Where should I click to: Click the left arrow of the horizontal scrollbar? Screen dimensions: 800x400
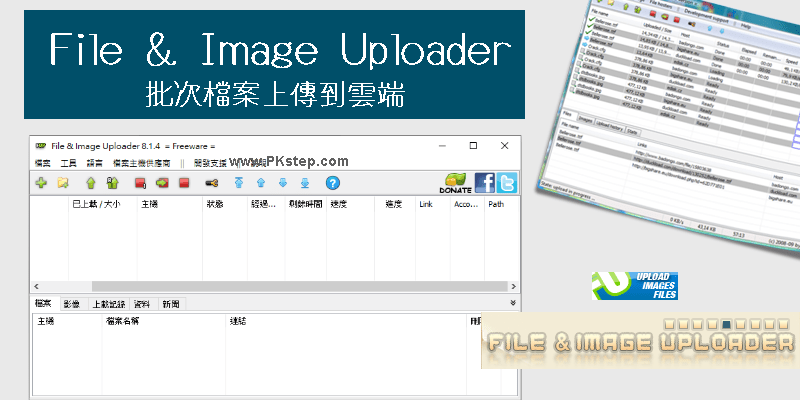click(36, 286)
